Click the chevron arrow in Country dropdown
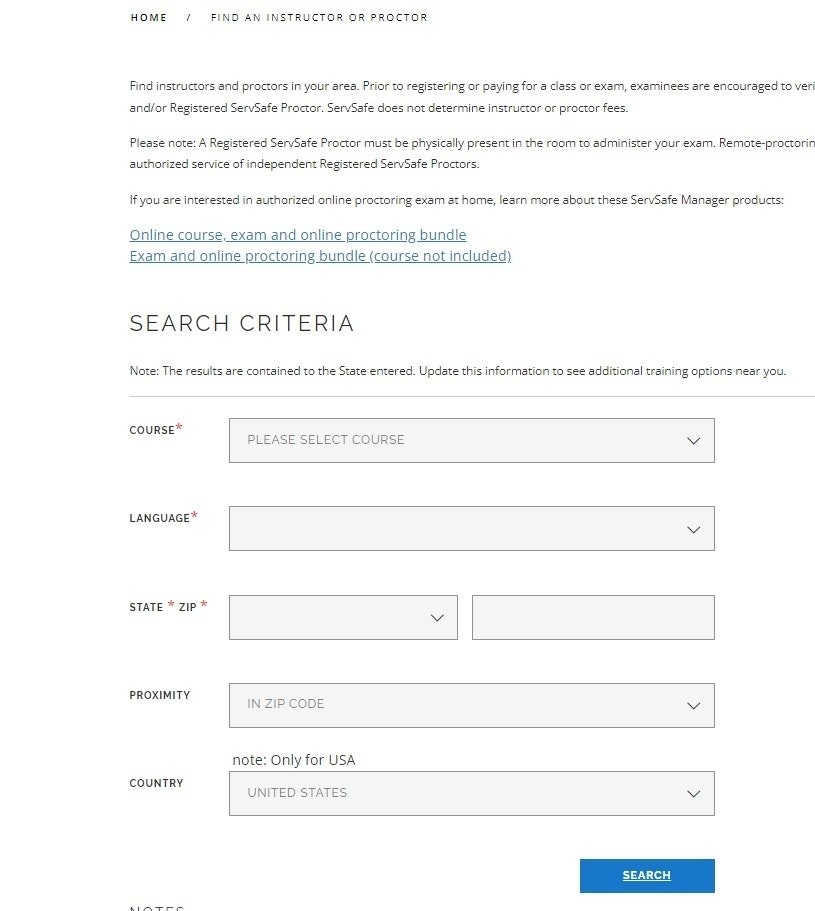 point(693,794)
